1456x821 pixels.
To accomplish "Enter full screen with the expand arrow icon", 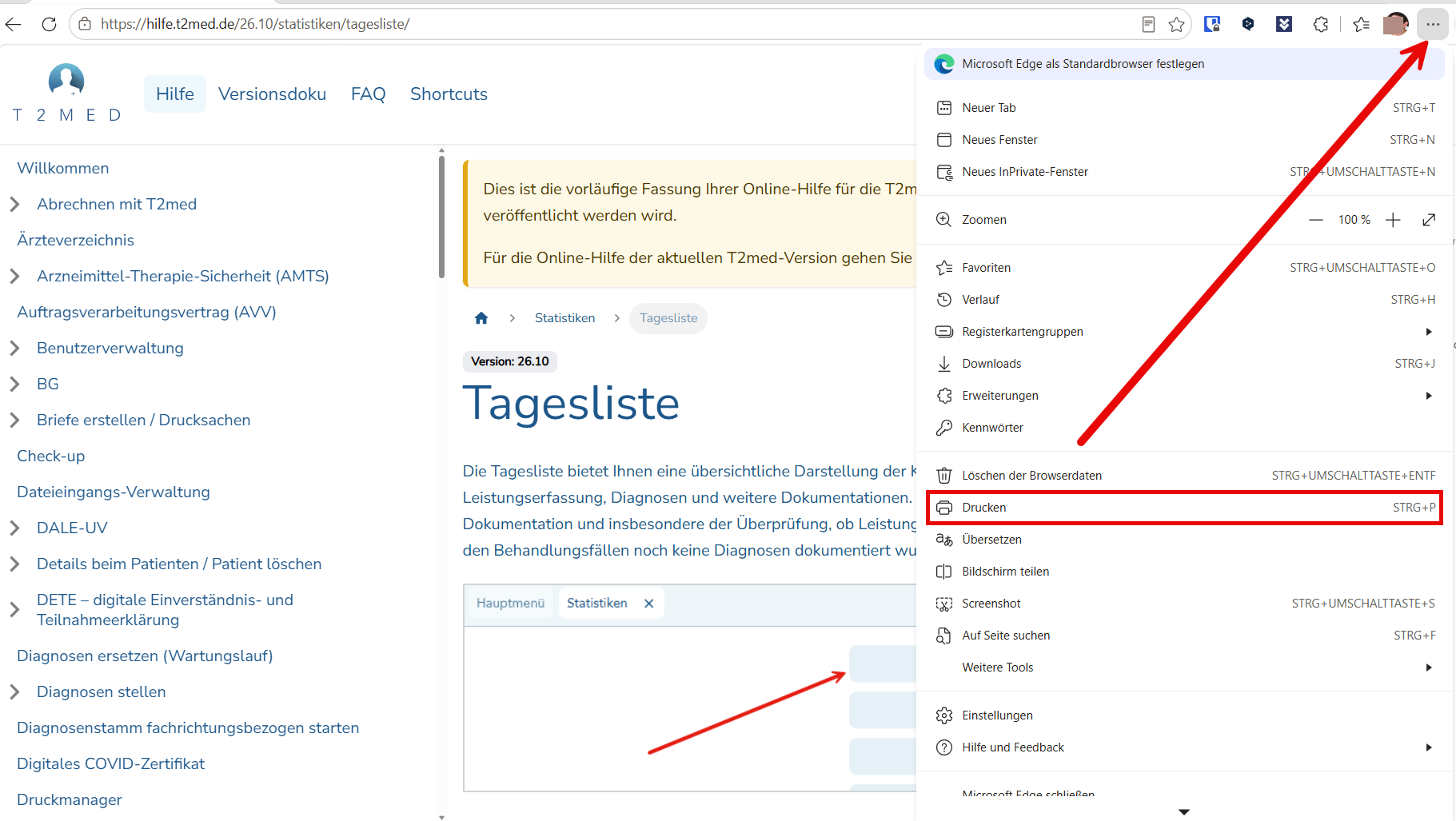I will tap(1429, 220).
